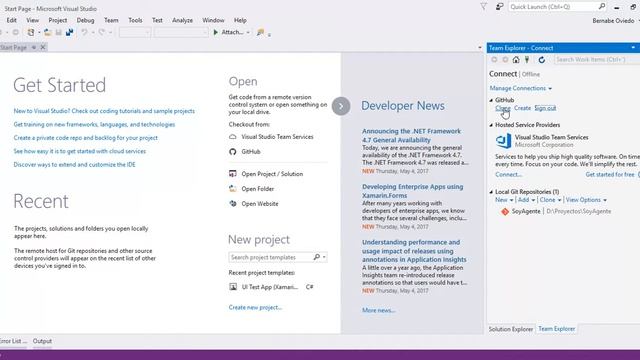Click the Find in Files toolbar icon
The width and height of the screenshot is (640, 360).
260,32
